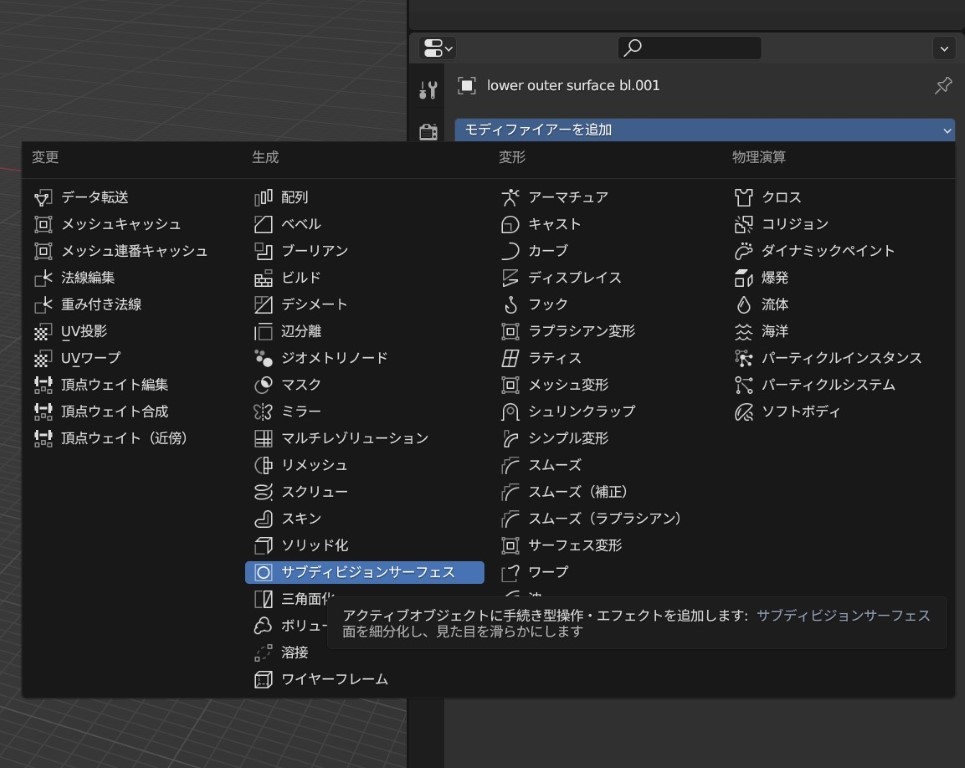This screenshot has width=965, height=768.
Task: Click the ベベル modifier icon
Action: [263, 224]
